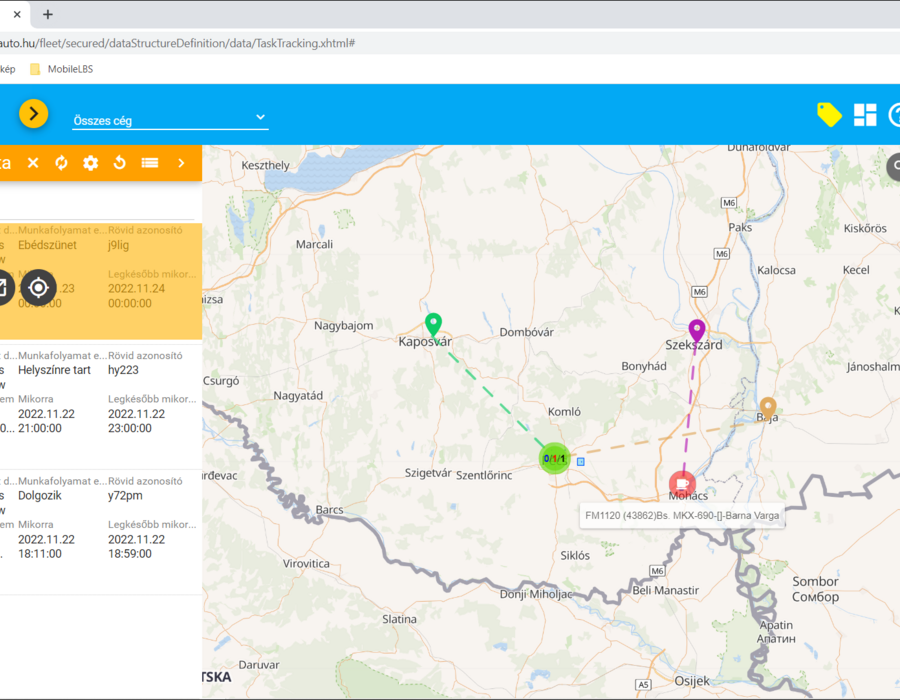Screen dimensions: 900x700
Task: Click short identifier j9lig
Action: [x=118, y=246]
